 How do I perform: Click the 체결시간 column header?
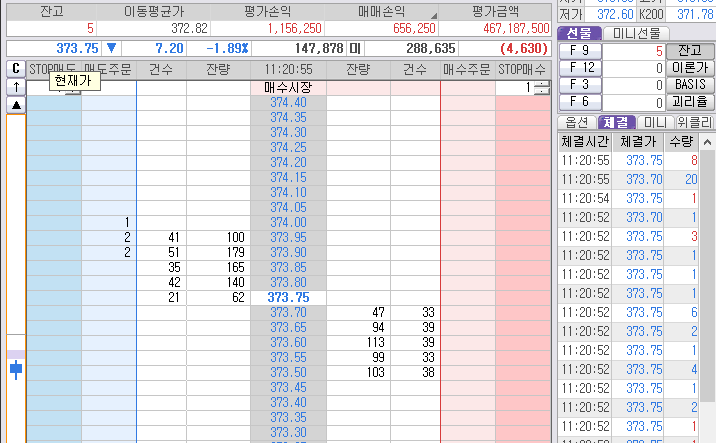[585, 142]
